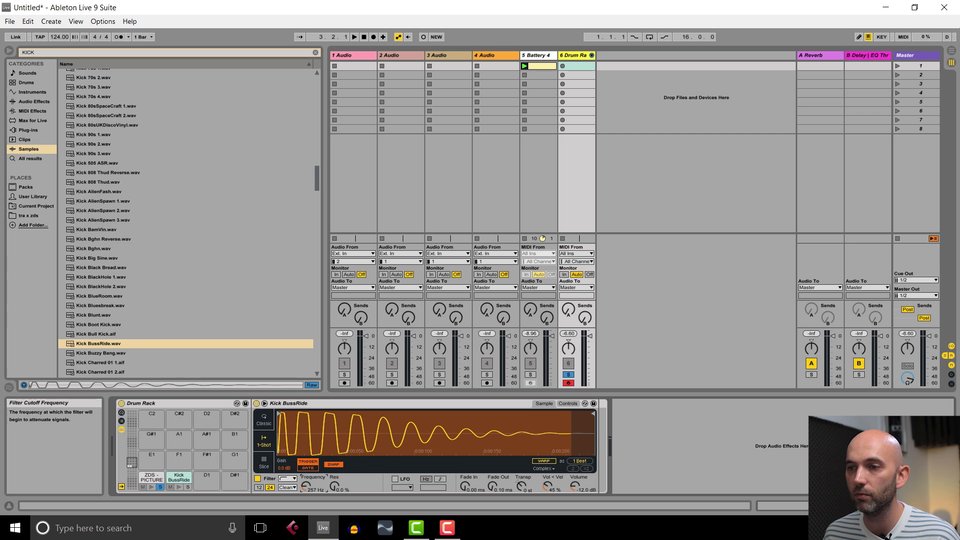Open the LFO waveform dropdown

(x=402, y=487)
